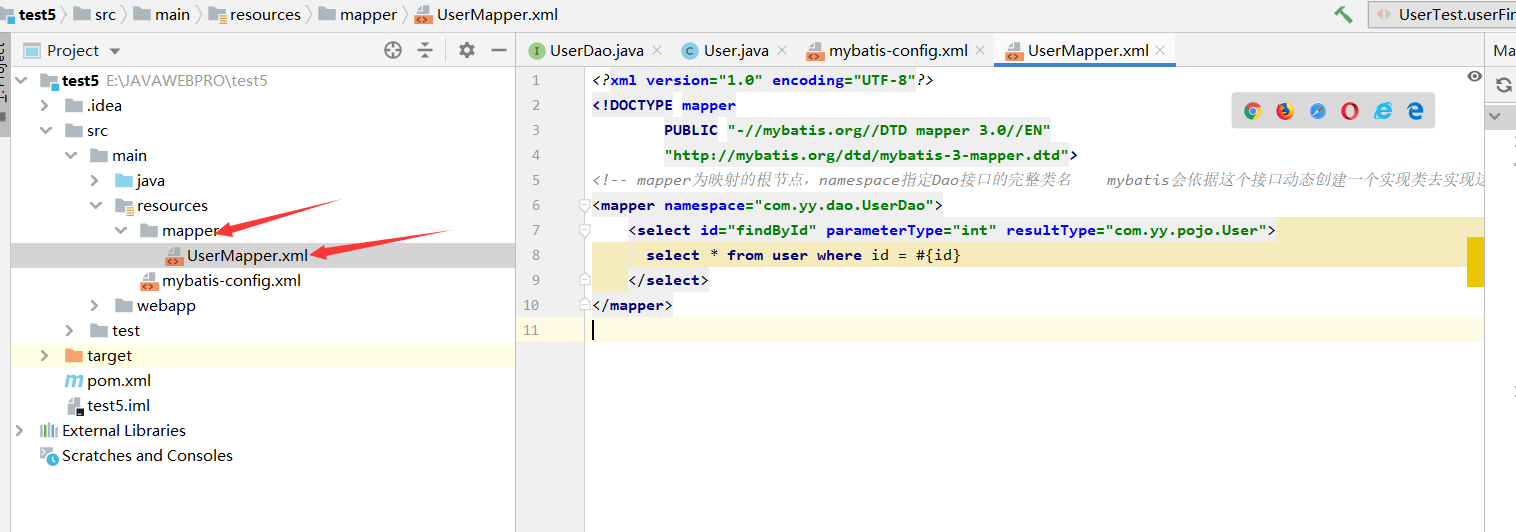The image size is (1516, 532).
Task: Close the User.java tab
Action: click(x=782, y=50)
